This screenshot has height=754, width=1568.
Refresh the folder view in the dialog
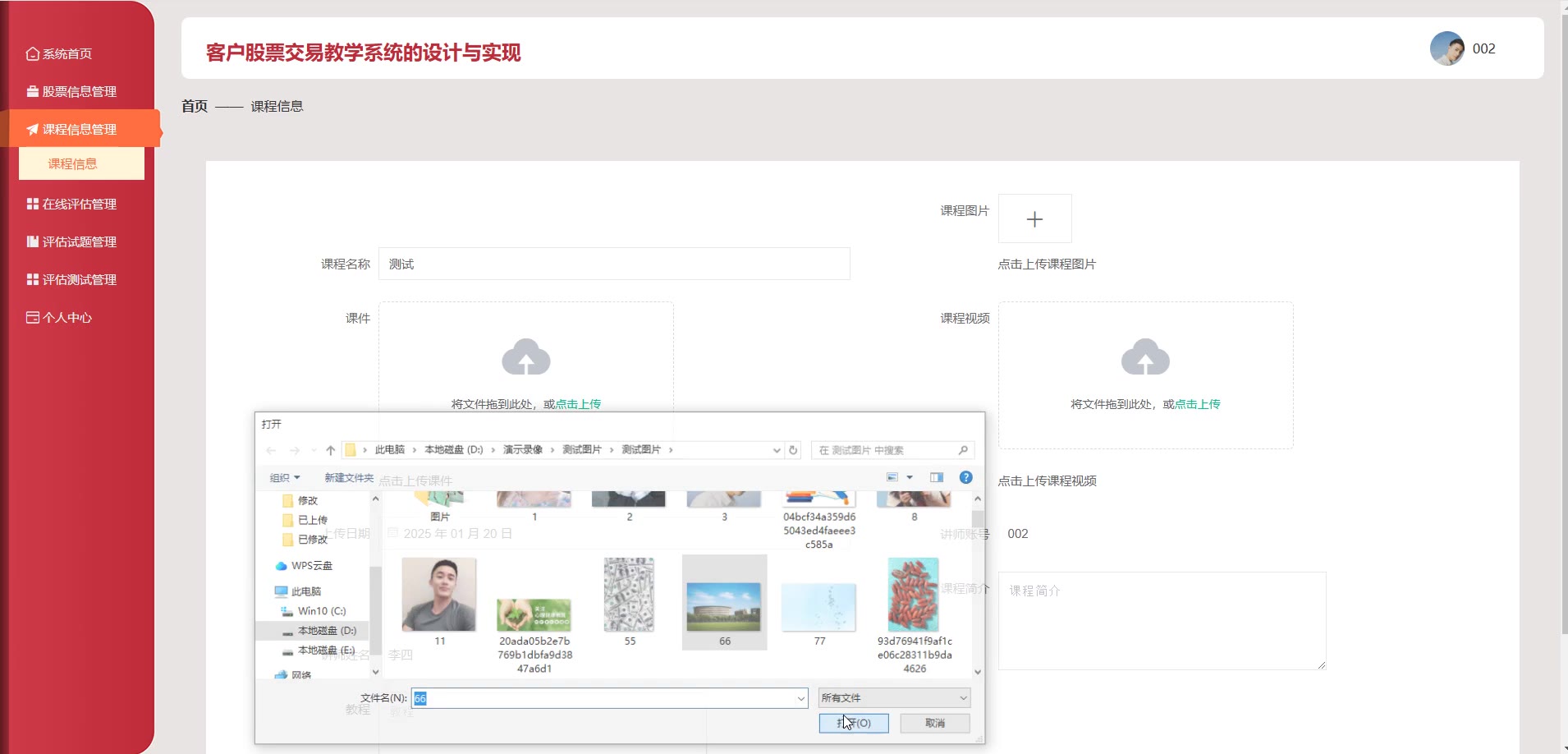pyautogui.click(x=793, y=450)
